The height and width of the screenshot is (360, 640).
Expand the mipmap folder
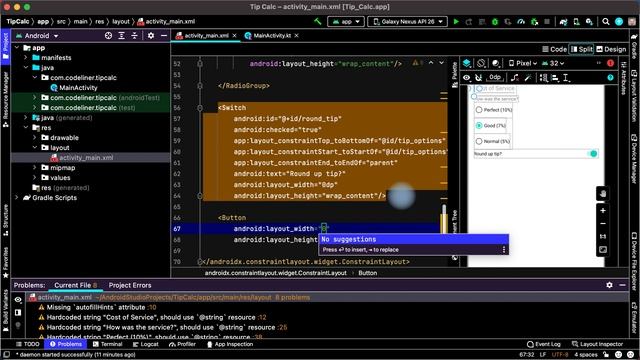35,168
